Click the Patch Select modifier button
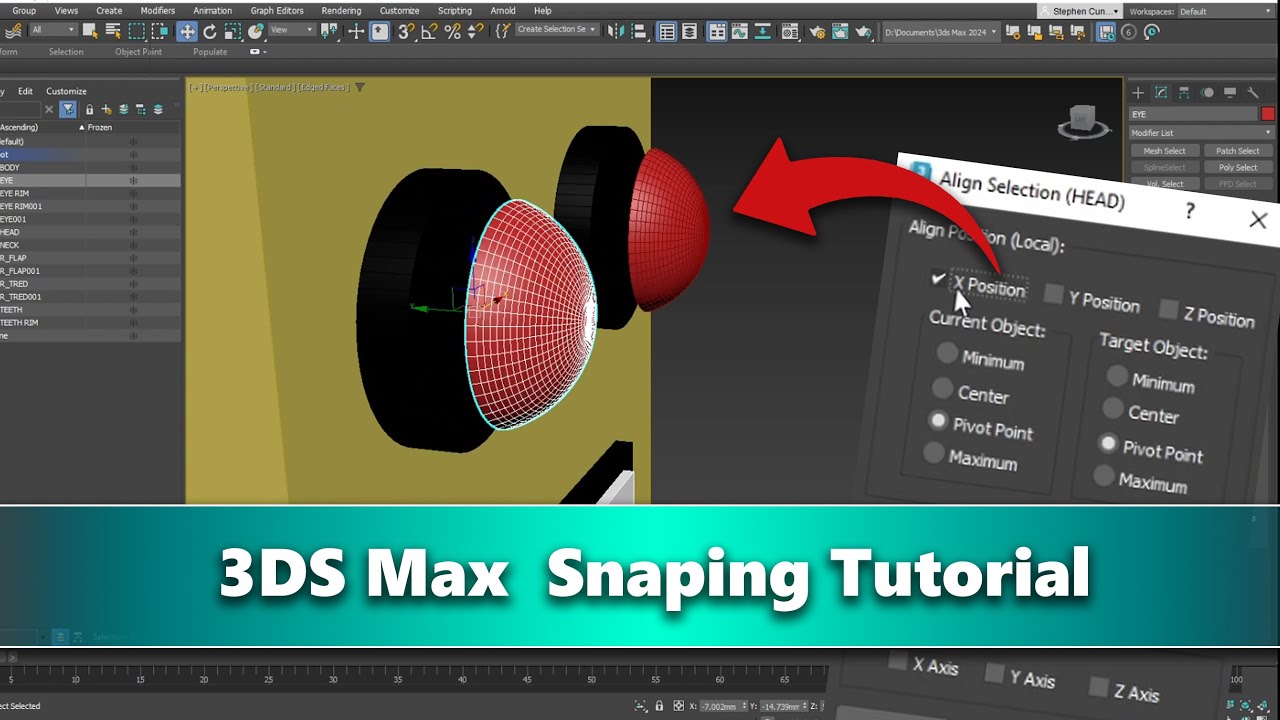This screenshot has width=1280, height=720. click(1238, 151)
